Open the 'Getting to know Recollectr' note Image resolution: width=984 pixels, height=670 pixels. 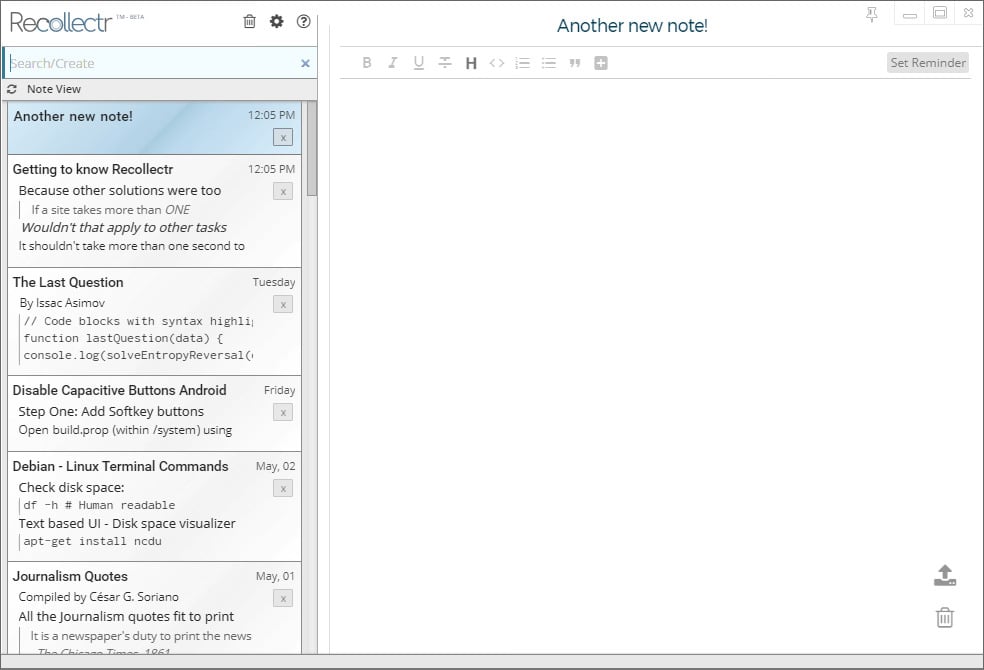coord(154,211)
